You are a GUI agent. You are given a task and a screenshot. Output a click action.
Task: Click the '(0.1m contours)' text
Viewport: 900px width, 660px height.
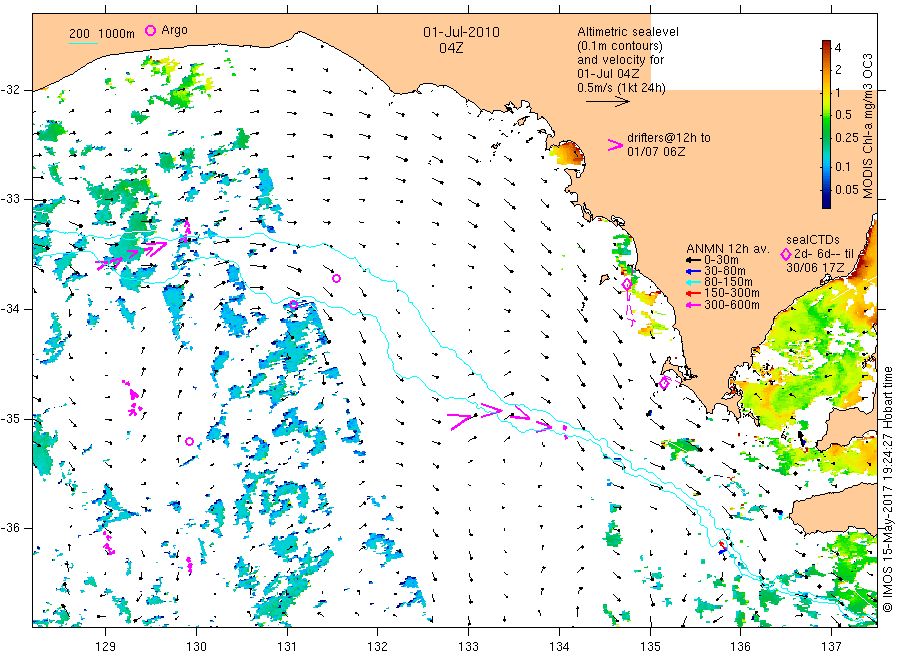click(620, 46)
